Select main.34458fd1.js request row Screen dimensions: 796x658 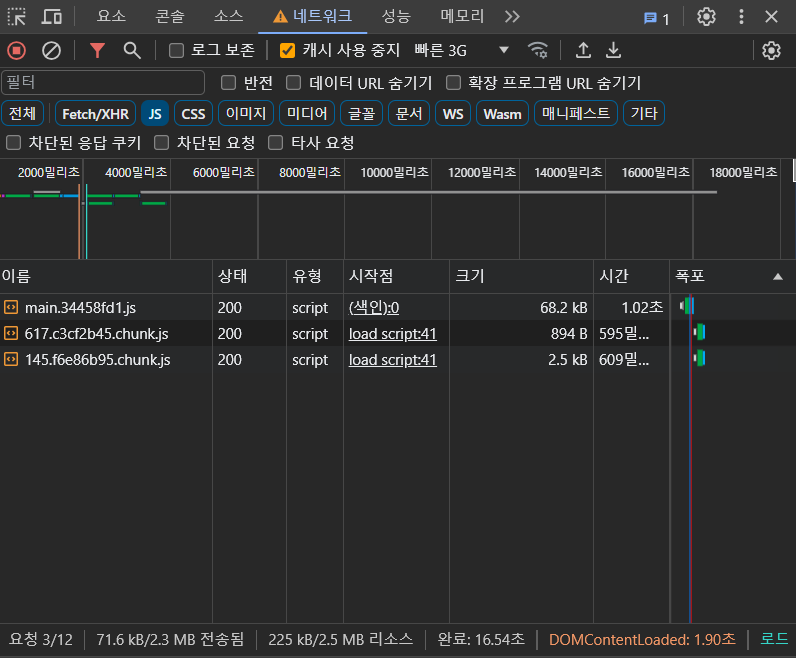pyautogui.click(x=398, y=307)
